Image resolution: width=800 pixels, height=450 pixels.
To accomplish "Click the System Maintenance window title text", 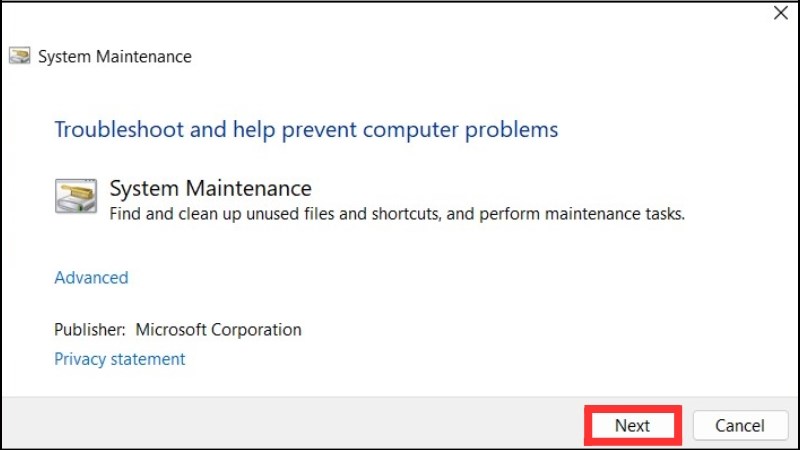I will [114, 57].
